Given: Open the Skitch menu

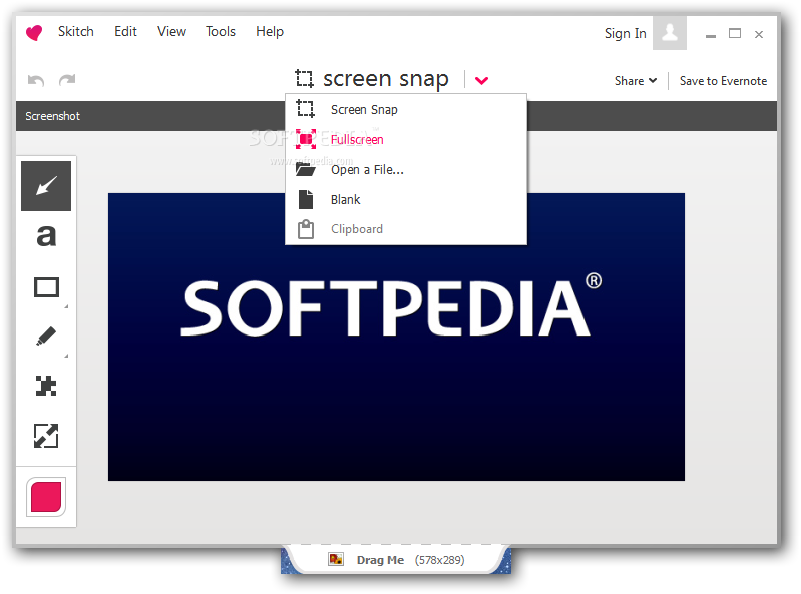Looking at the screenshot, I should (76, 32).
